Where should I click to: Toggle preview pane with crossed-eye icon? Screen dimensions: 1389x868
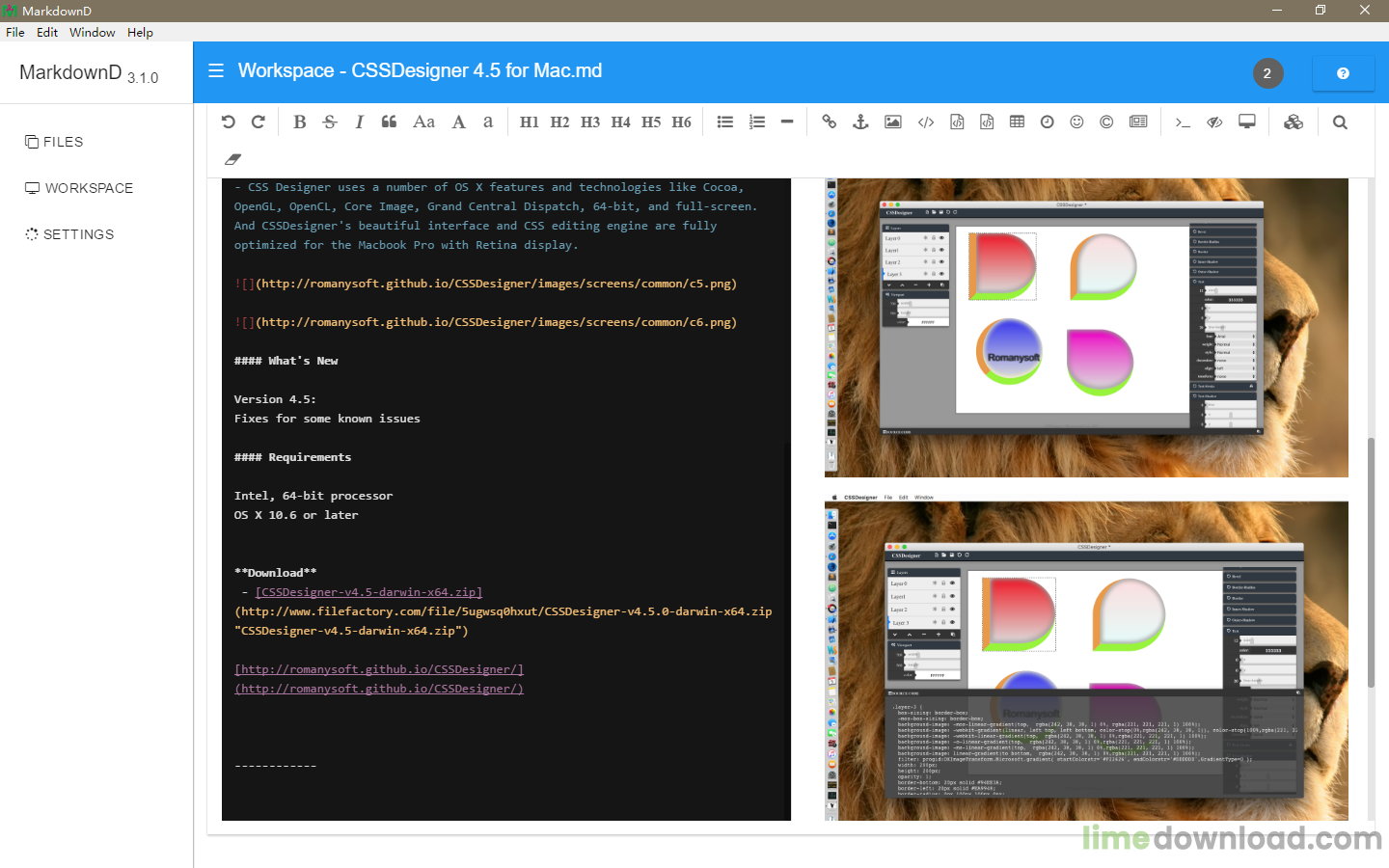tap(1214, 122)
